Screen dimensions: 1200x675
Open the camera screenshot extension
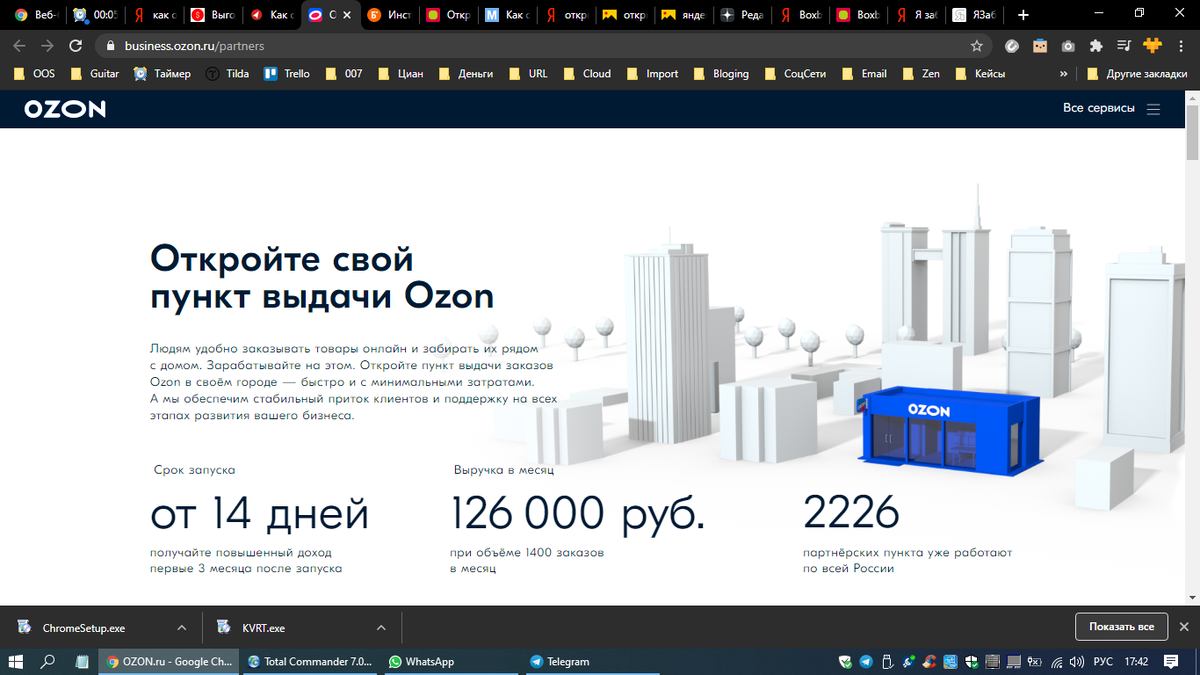coord(1068,46)
